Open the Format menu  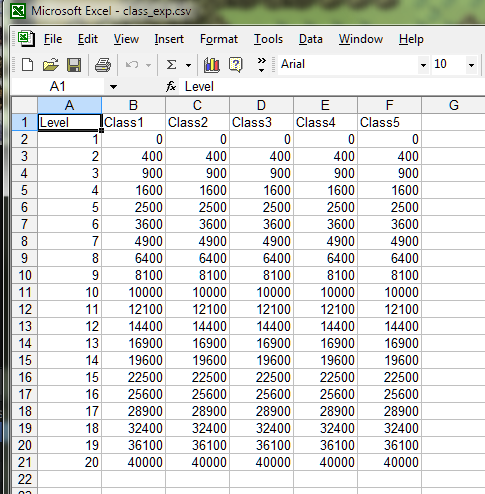click(x=219, y=39)
